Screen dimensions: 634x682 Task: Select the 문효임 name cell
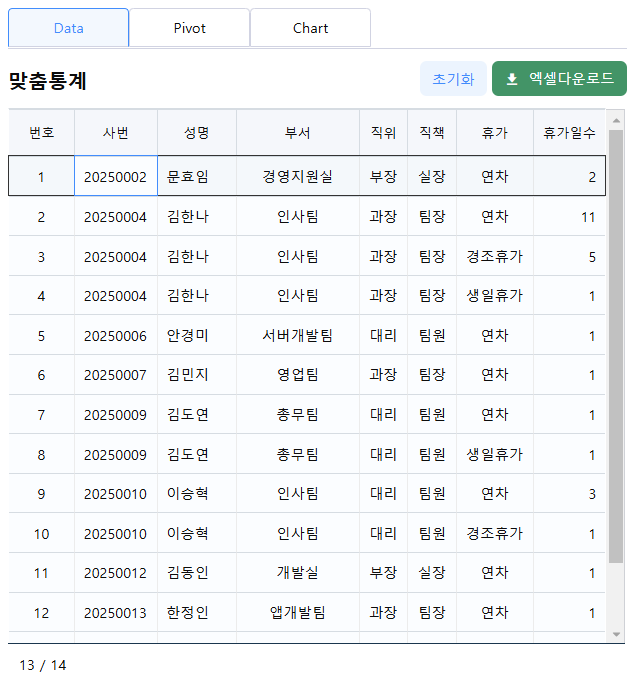click(188, 177)
